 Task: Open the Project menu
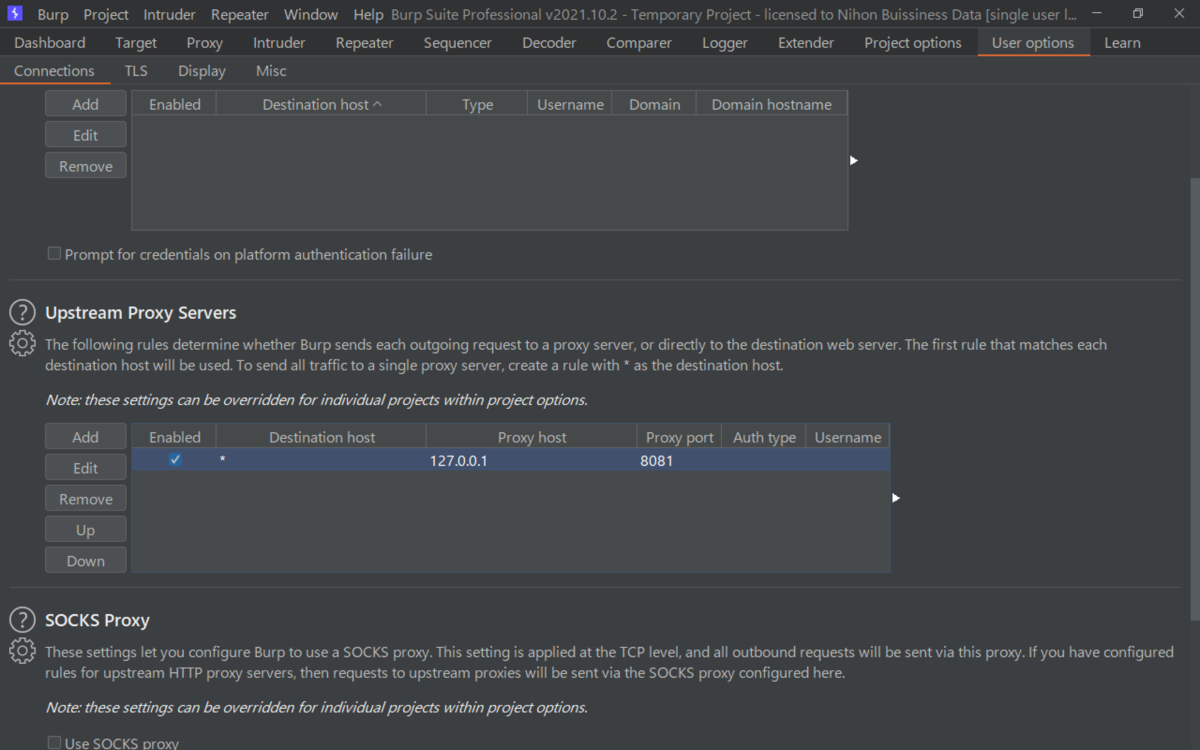click(106, 15)
